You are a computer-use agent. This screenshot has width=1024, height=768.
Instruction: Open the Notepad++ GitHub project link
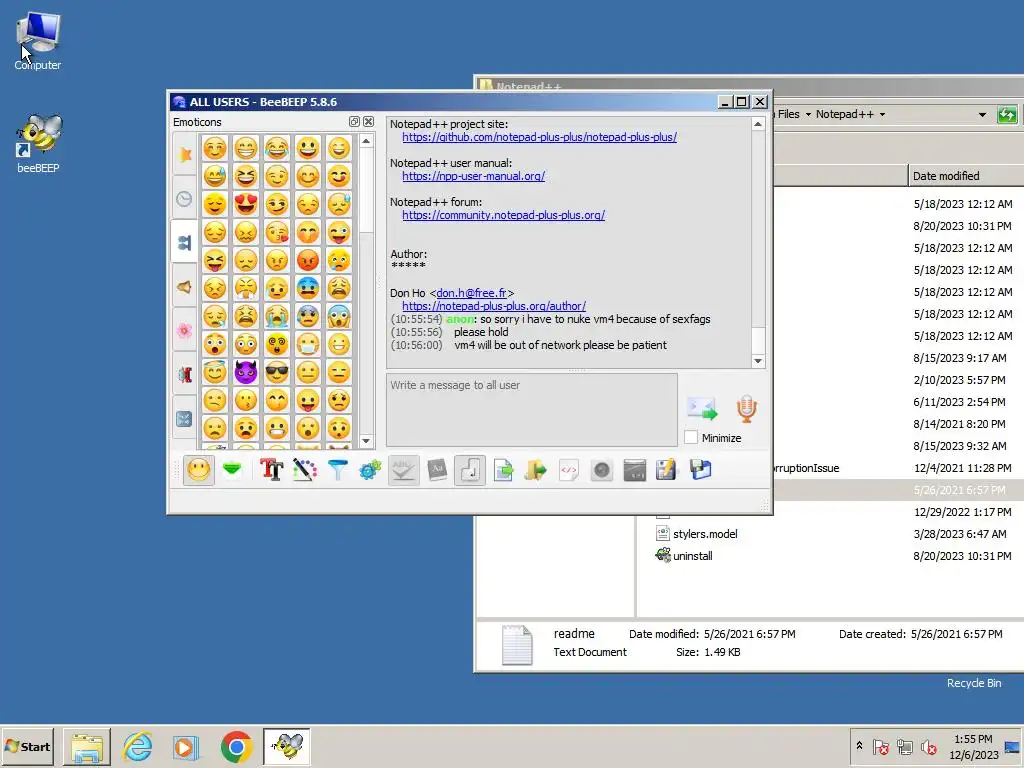point(539,137)
